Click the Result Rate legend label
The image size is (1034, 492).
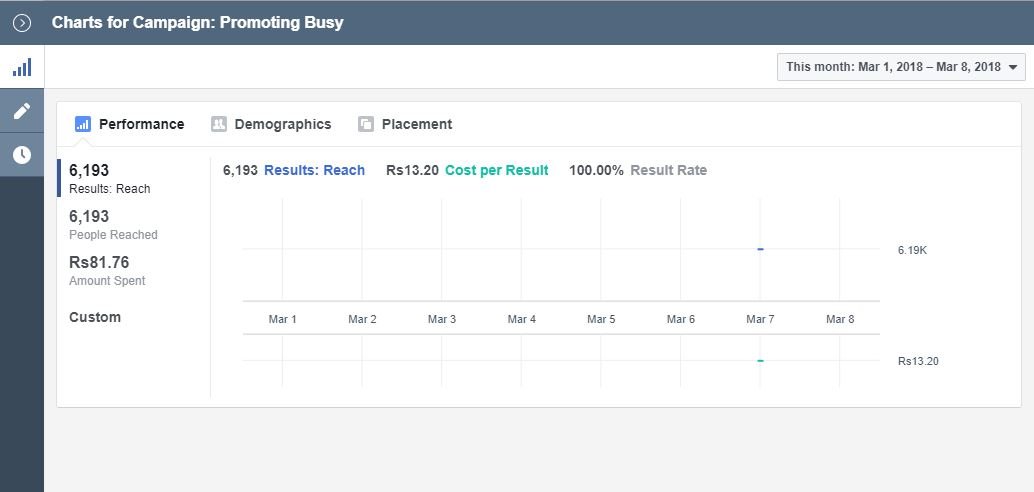668,170
